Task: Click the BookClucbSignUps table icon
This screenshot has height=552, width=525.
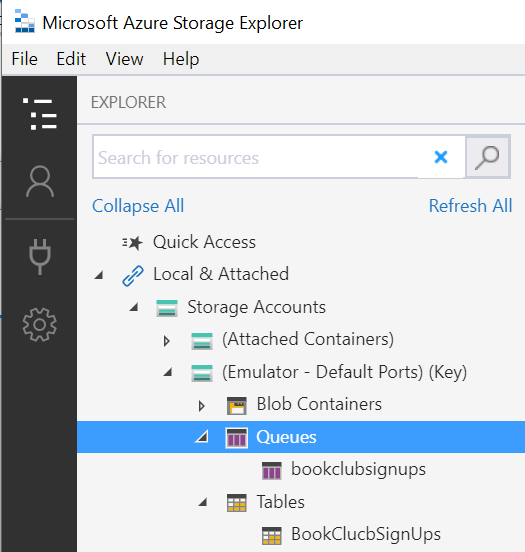Action: tap(272, 535)
